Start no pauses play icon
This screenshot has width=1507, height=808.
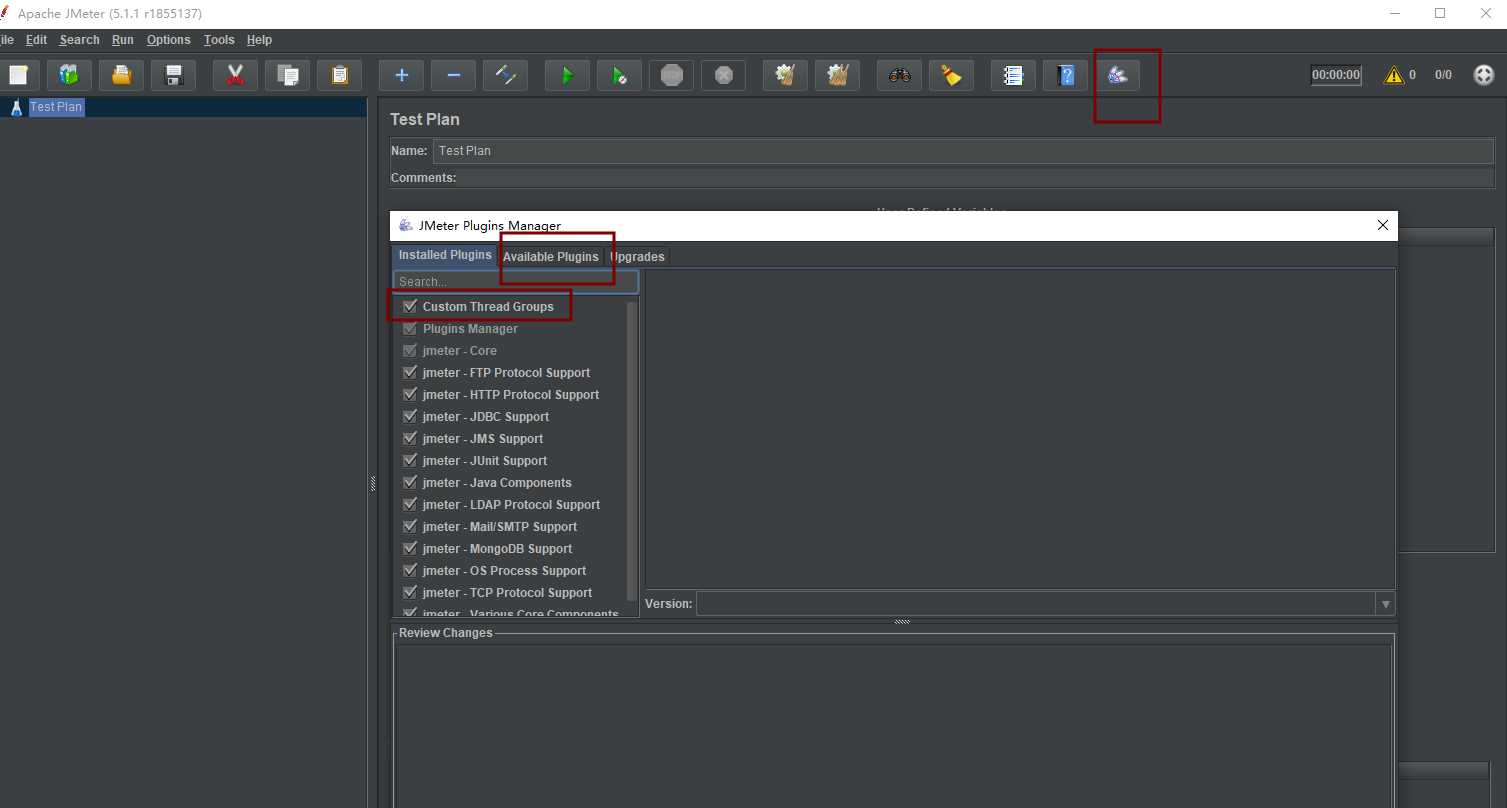(x=619, y=75)
